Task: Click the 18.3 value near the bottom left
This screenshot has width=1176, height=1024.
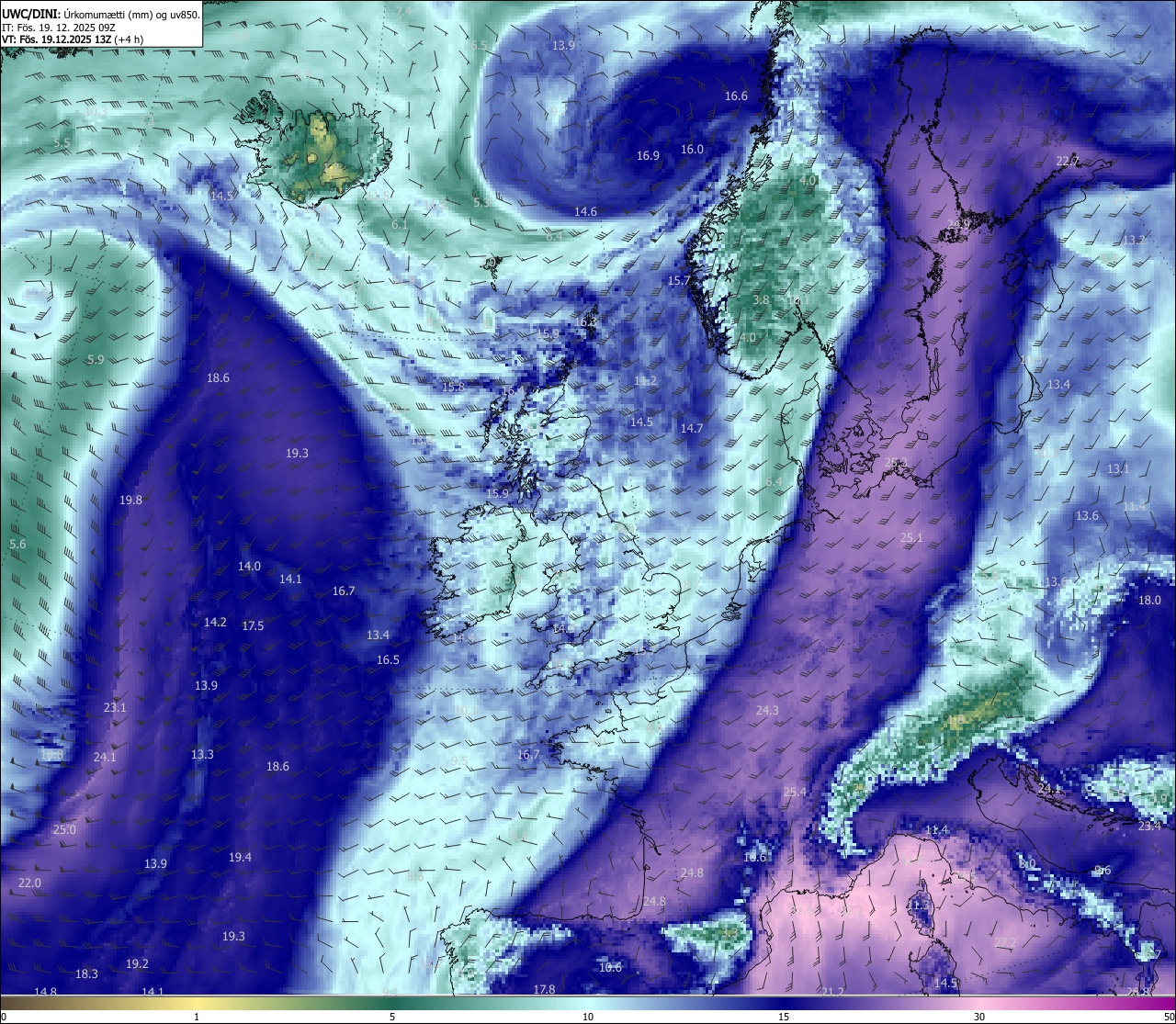Action: tap(86, 974)
